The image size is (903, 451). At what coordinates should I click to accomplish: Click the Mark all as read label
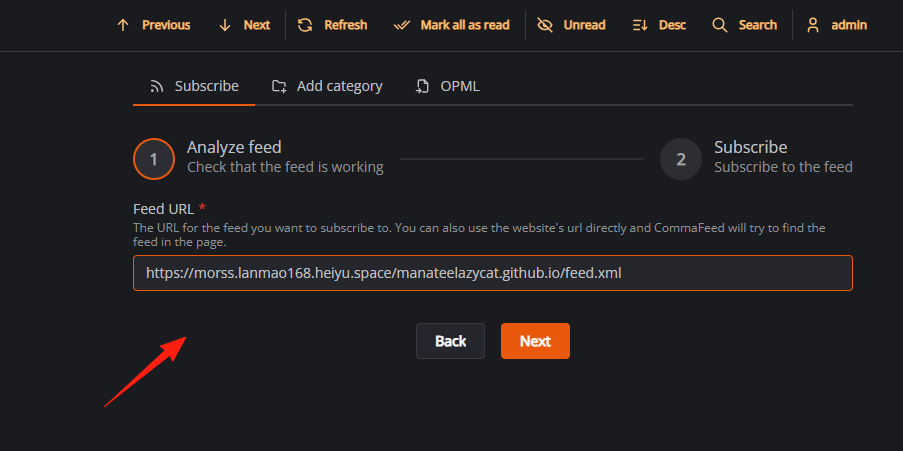465,25
